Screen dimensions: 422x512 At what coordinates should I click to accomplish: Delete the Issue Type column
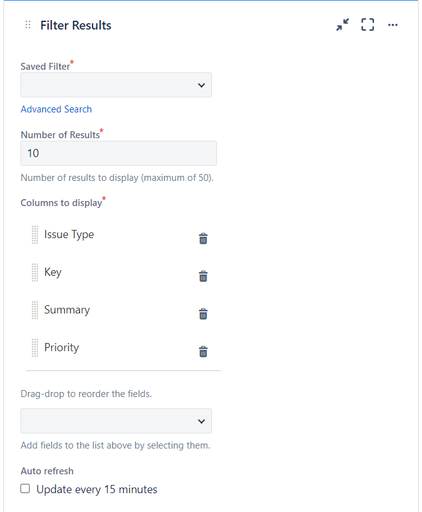coord(203,238)
